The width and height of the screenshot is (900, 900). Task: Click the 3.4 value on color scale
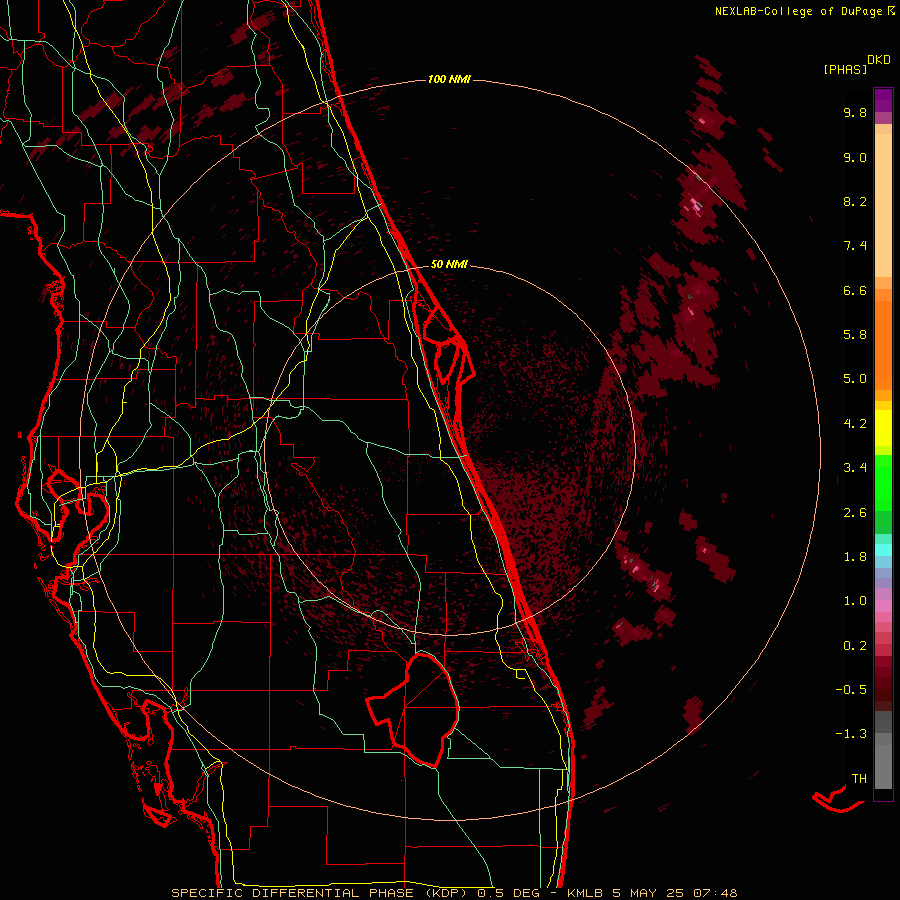click(855, 468)
